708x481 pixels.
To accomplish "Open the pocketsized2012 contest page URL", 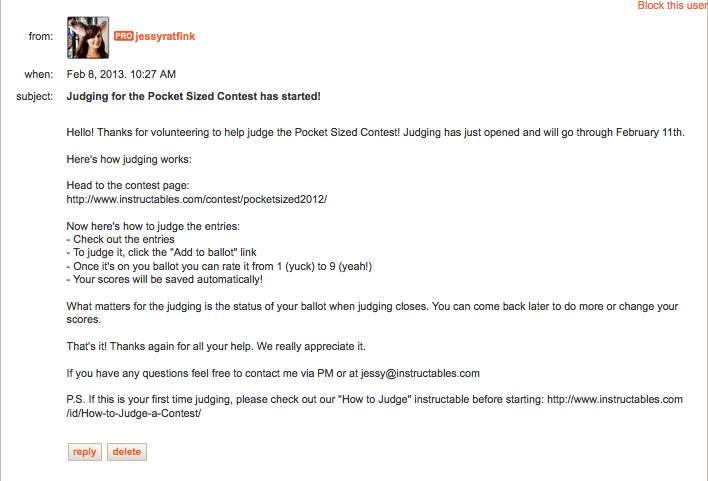I will 196,199.
